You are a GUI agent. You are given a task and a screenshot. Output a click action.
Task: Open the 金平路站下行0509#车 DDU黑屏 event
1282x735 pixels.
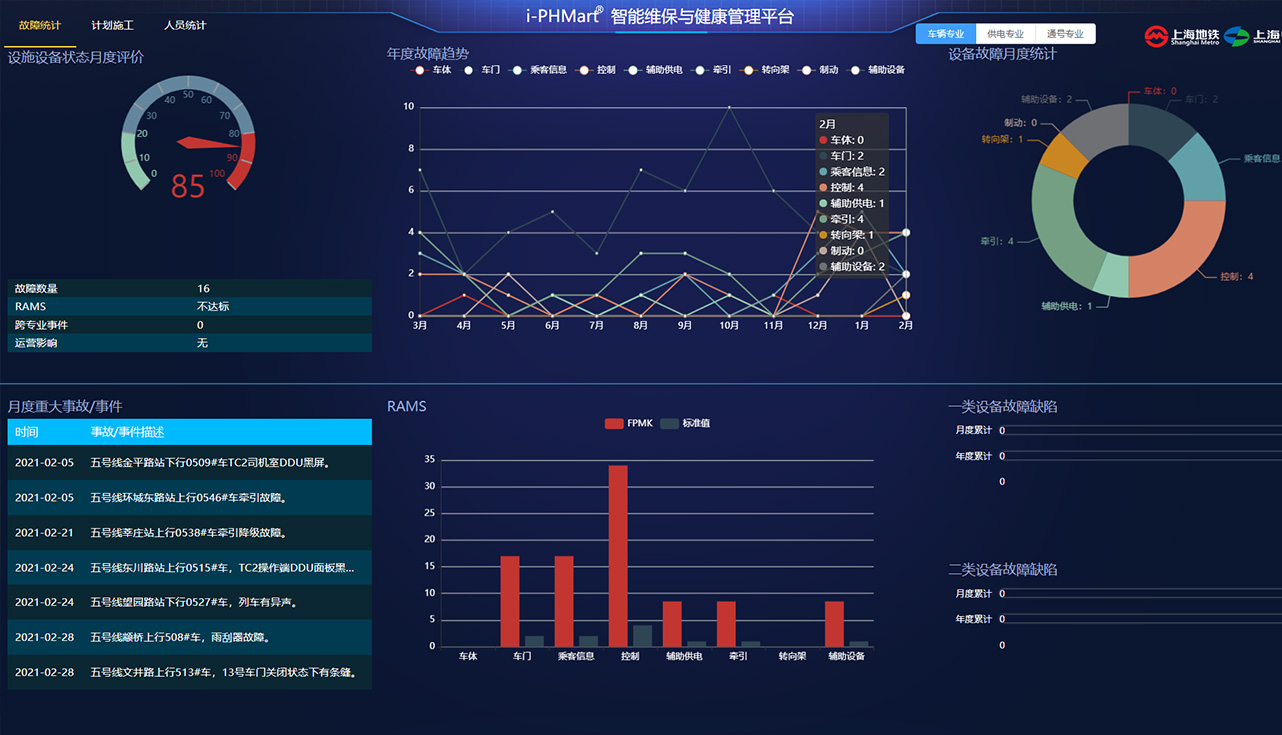tap(190, 462)
